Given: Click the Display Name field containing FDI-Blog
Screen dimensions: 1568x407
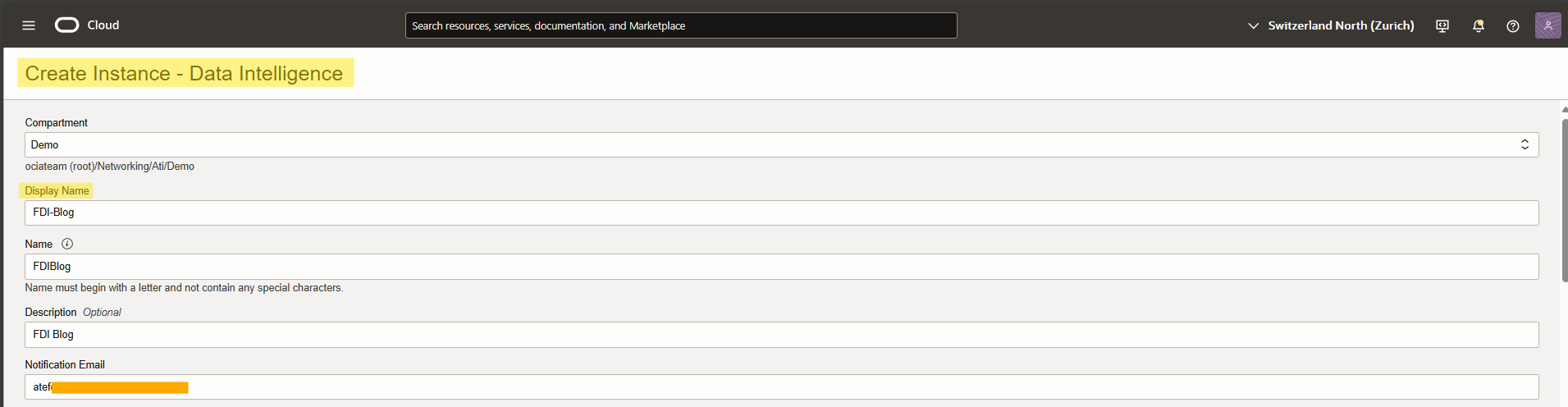Looking at the screenshot, I should (x=781, y=213).
